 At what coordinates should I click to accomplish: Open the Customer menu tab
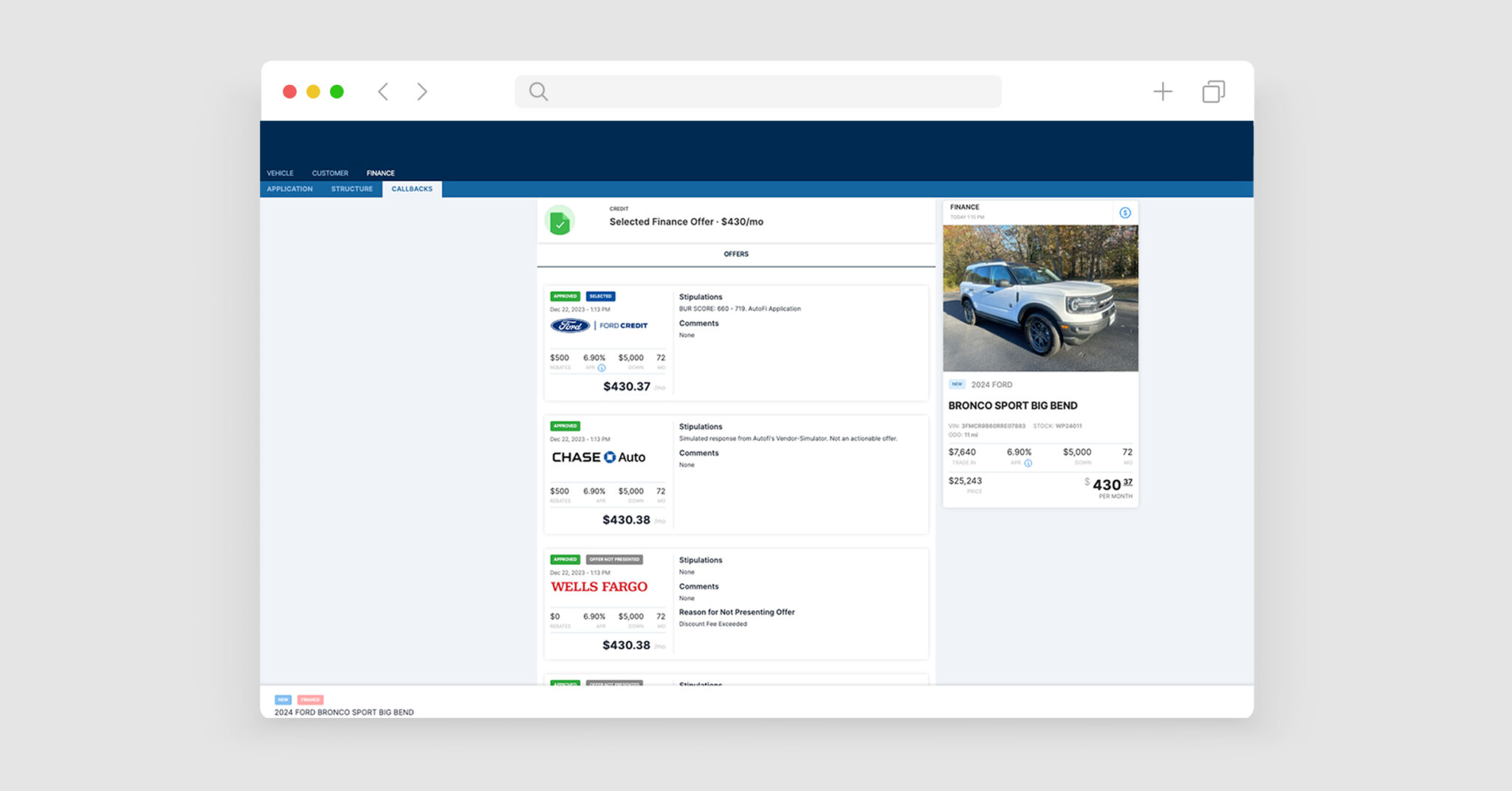coord(329,173)
